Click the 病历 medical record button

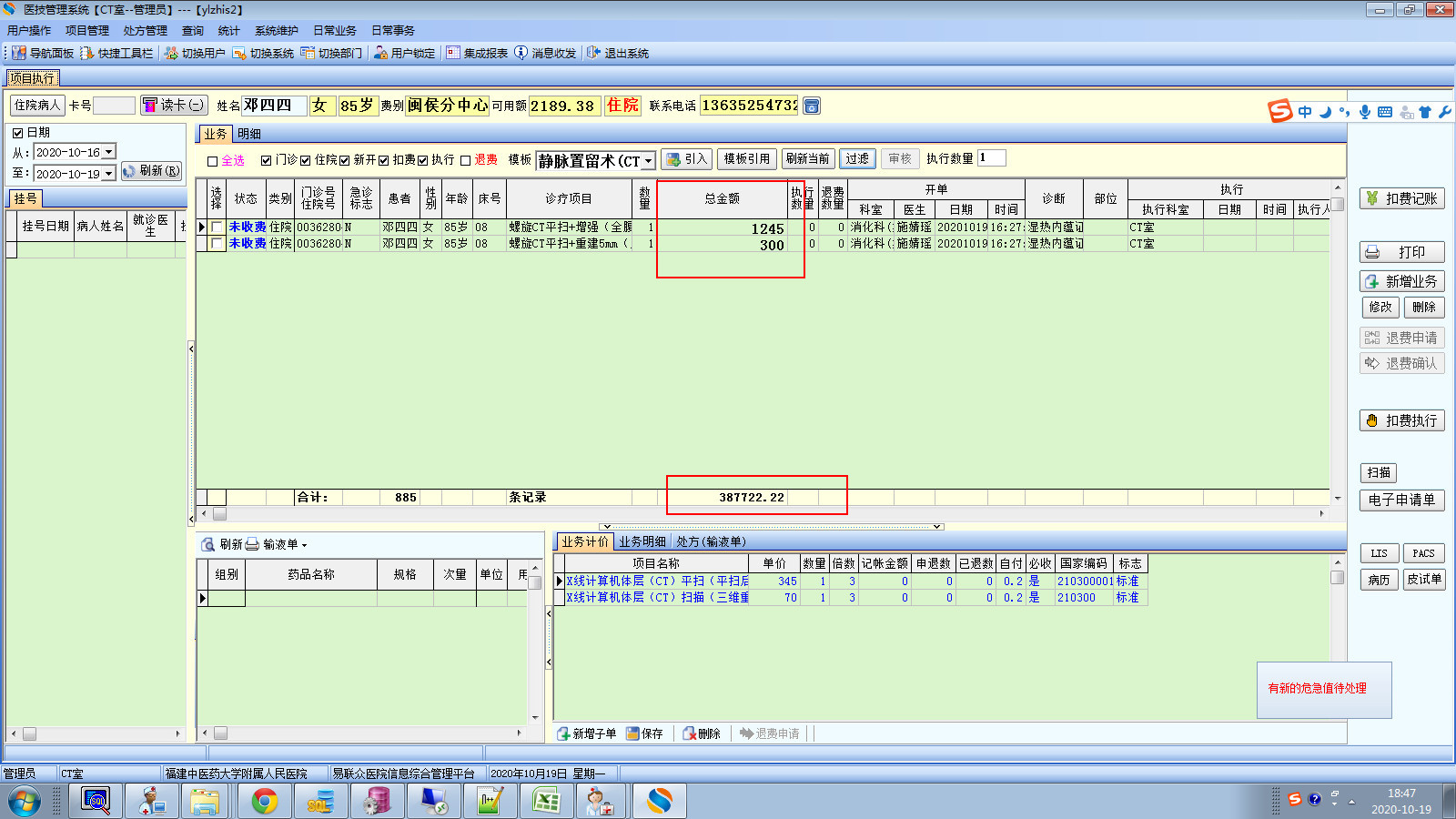coord(1380,580)
